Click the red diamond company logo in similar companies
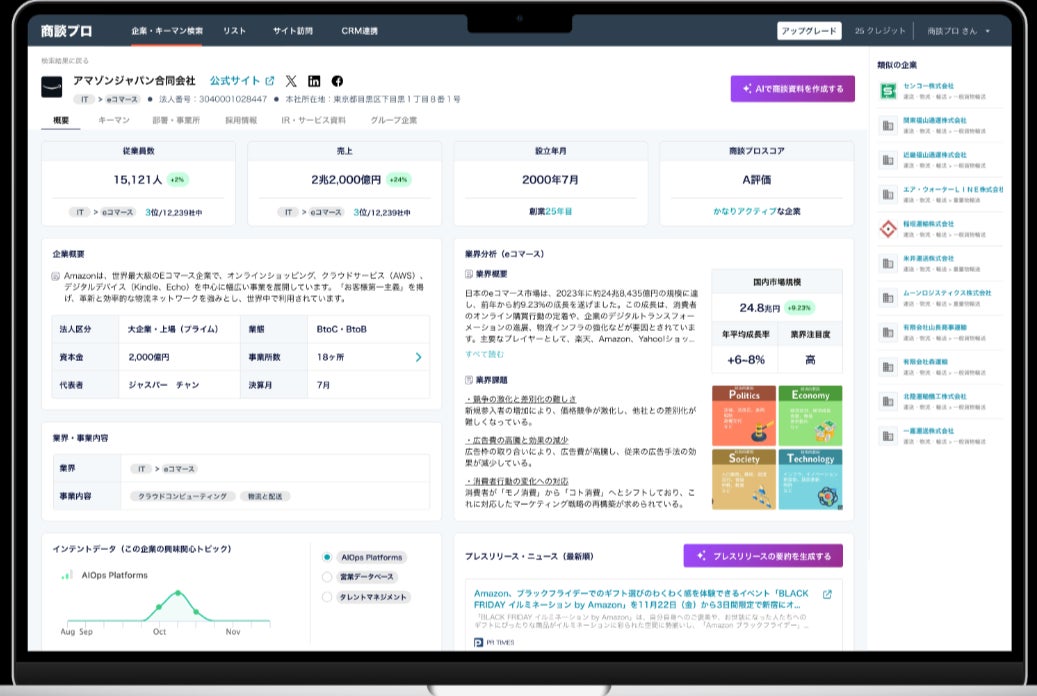1037x696 pixels. point(888,229)
